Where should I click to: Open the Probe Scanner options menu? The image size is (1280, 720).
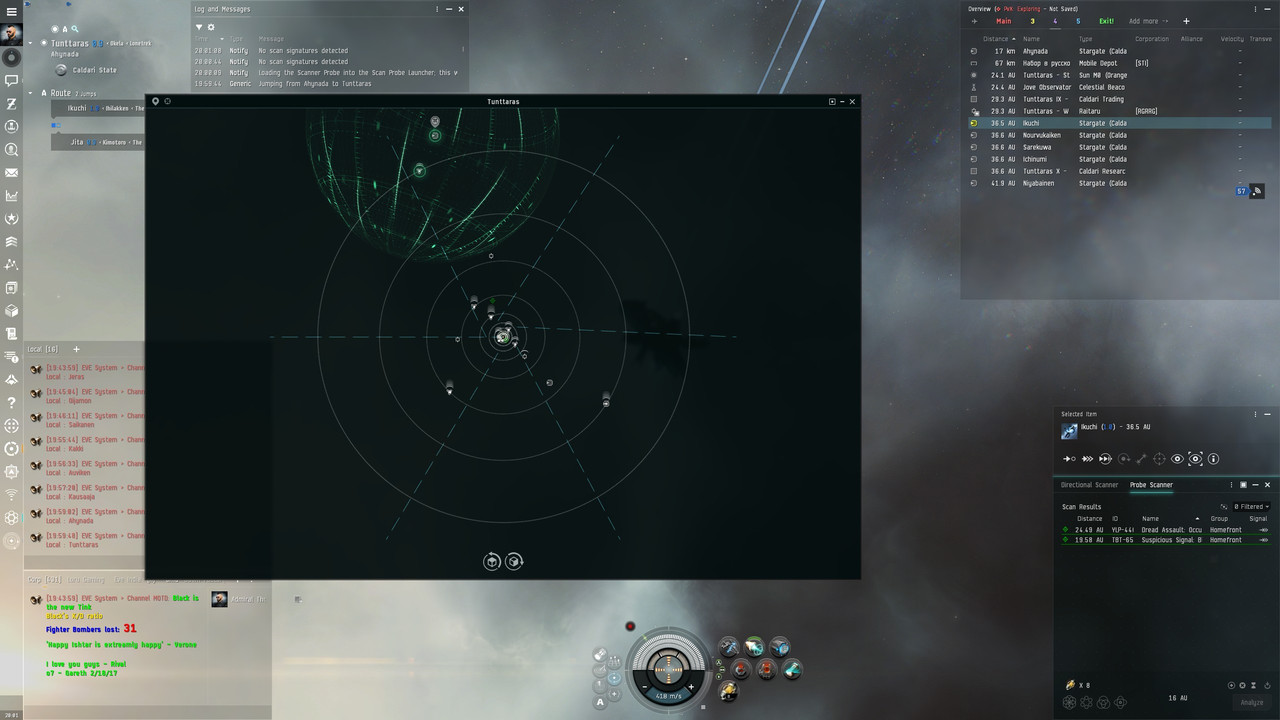1230,485
